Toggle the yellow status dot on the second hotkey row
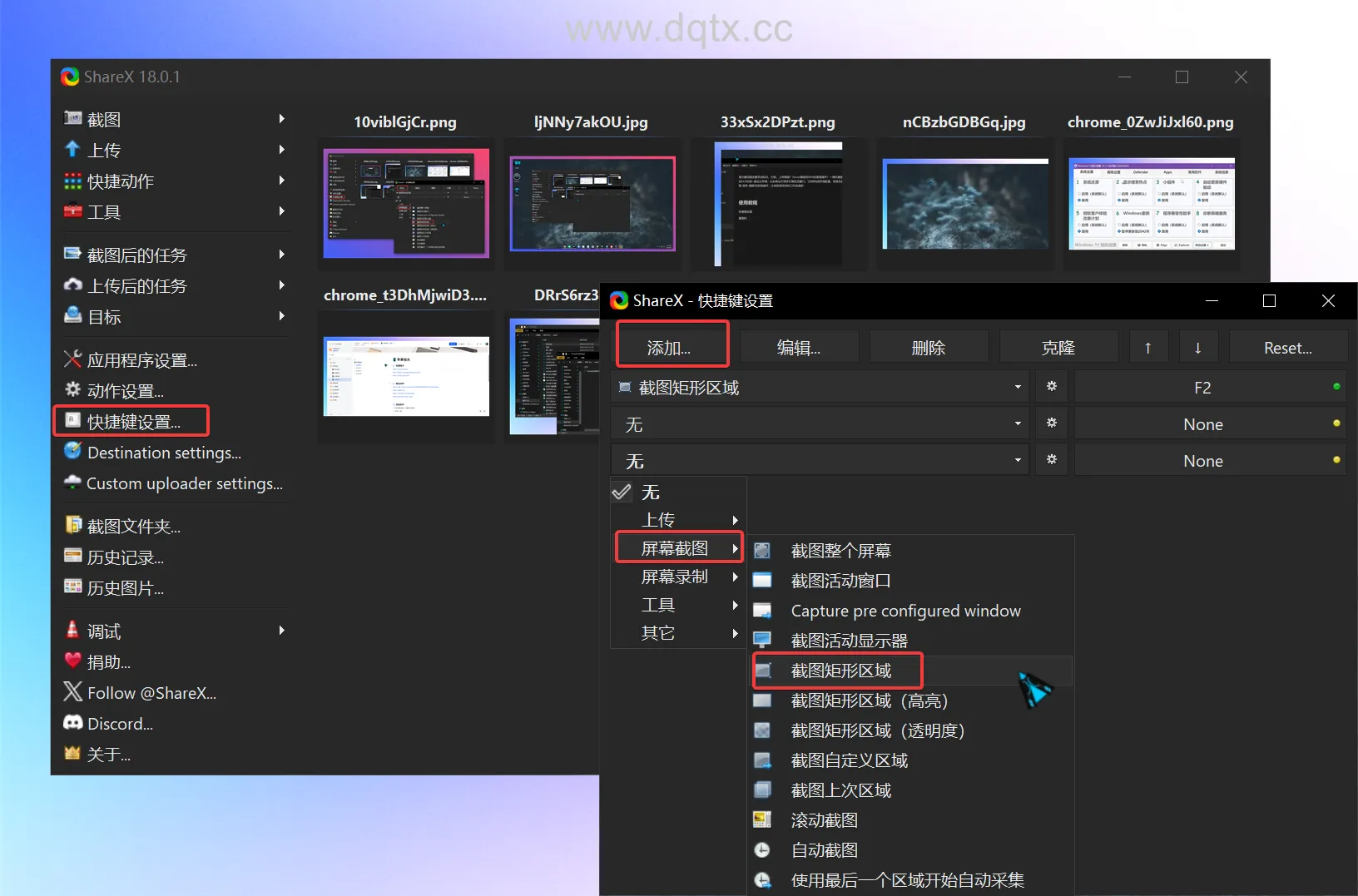Viewport: 1358px width, 896px height. coord(1336,423)
